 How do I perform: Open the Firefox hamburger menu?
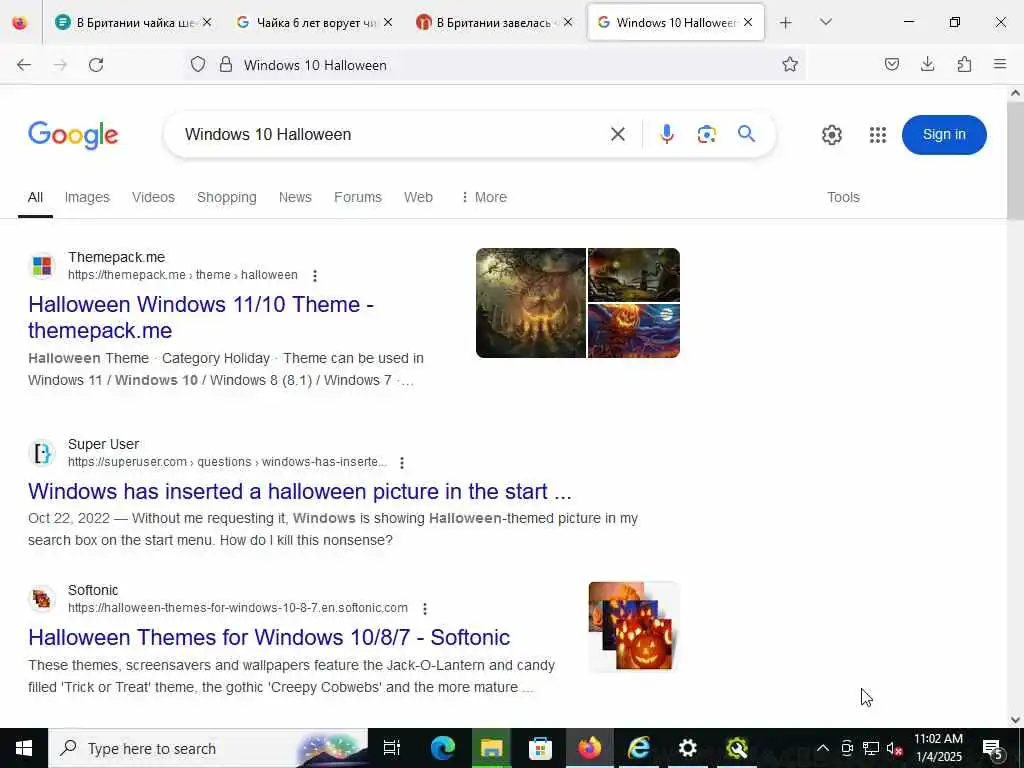click(x=1000, y=64)
